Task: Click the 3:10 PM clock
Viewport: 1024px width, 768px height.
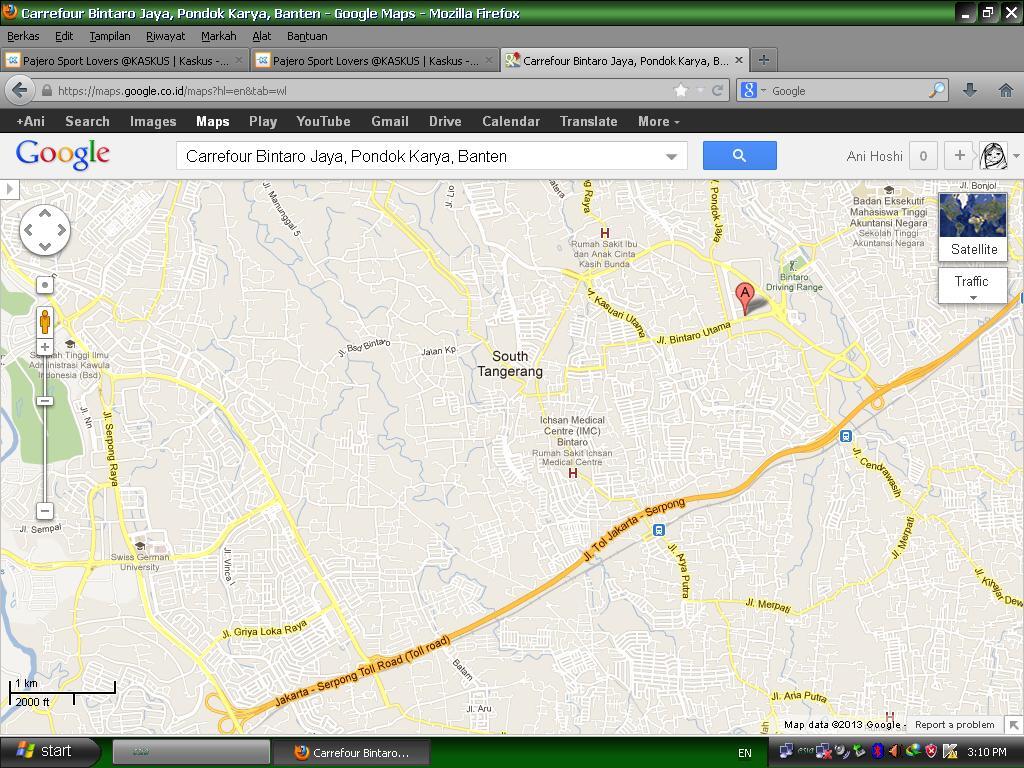Action: (x=986, y=752)
